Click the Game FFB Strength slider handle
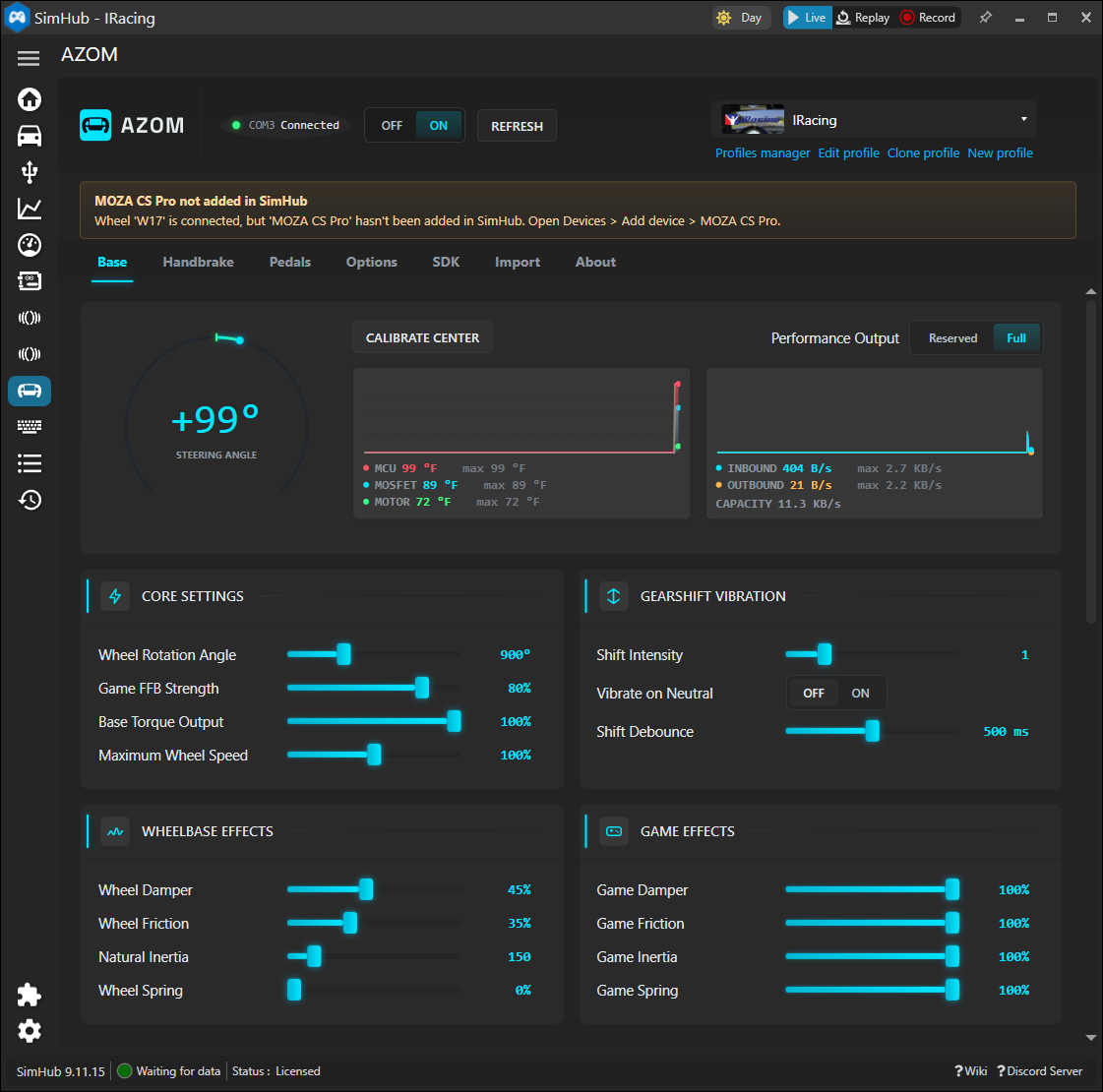 tap(422, 689)
